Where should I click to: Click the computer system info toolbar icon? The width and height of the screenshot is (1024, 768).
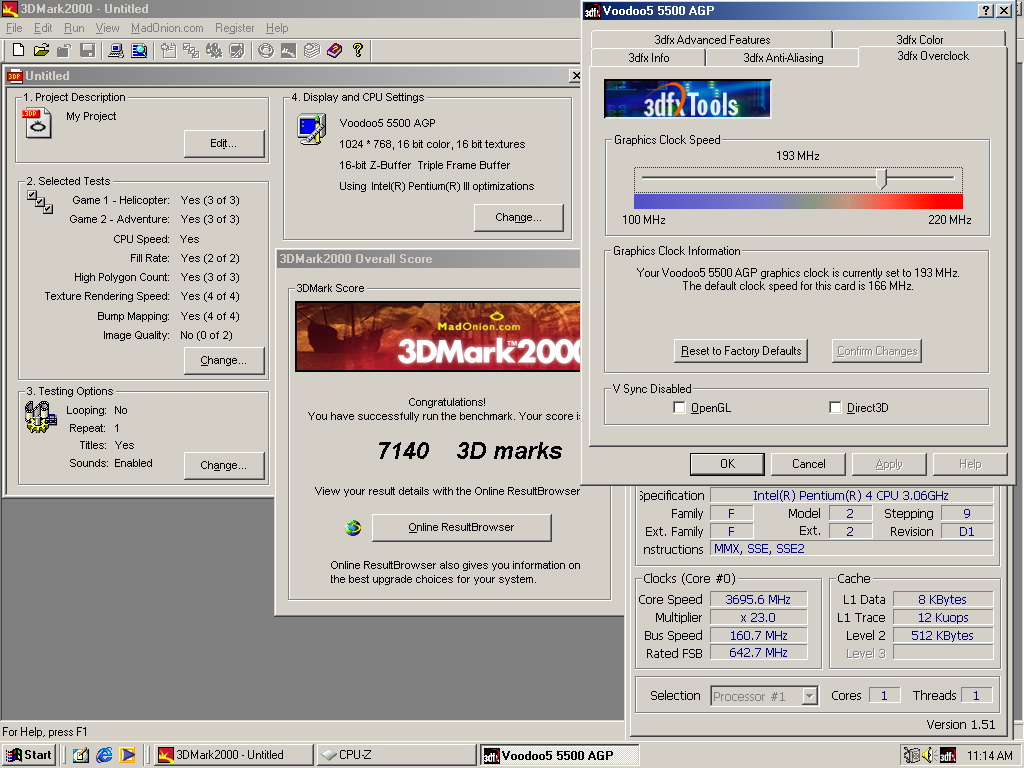tap(116, 50)
